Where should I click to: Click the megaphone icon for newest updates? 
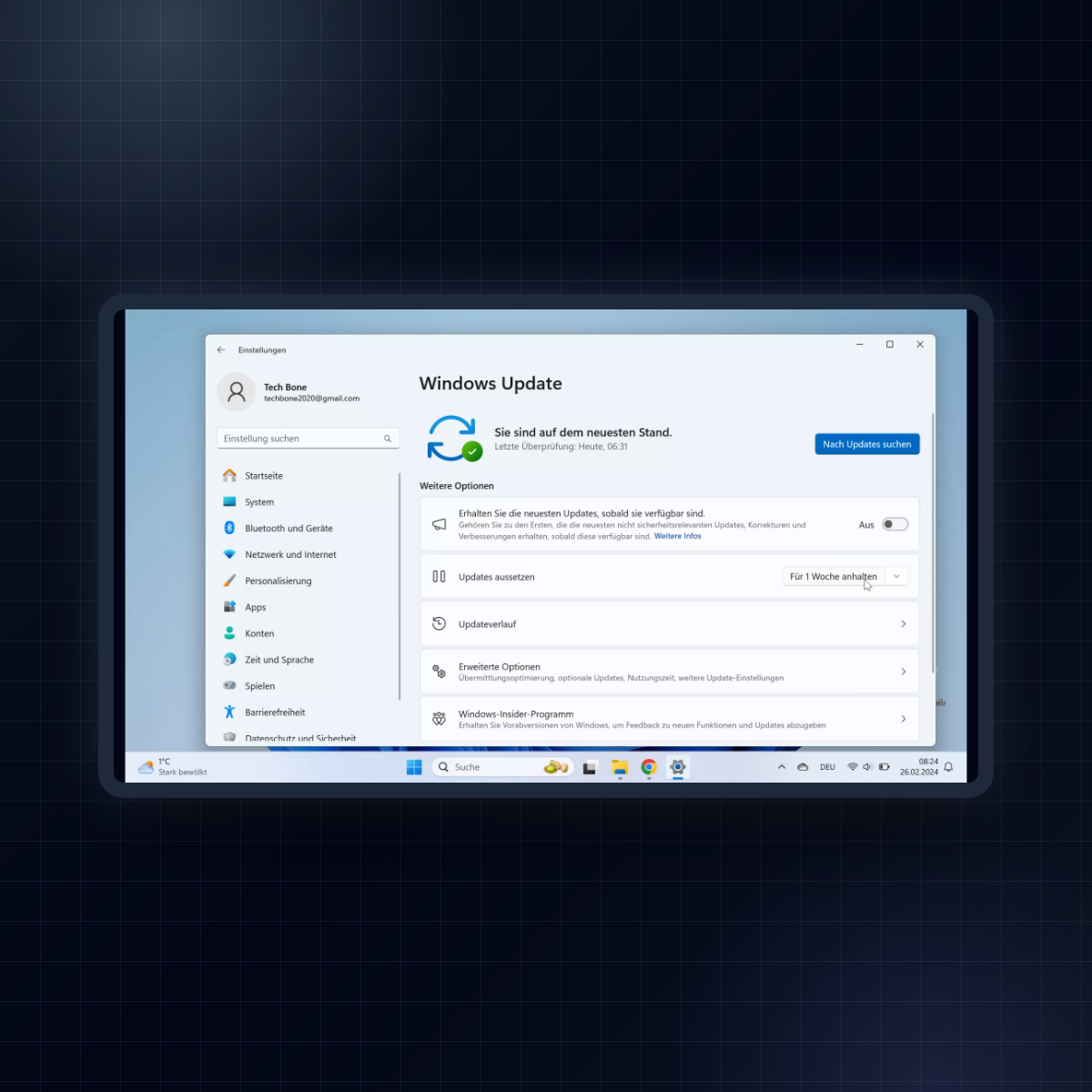439,524
